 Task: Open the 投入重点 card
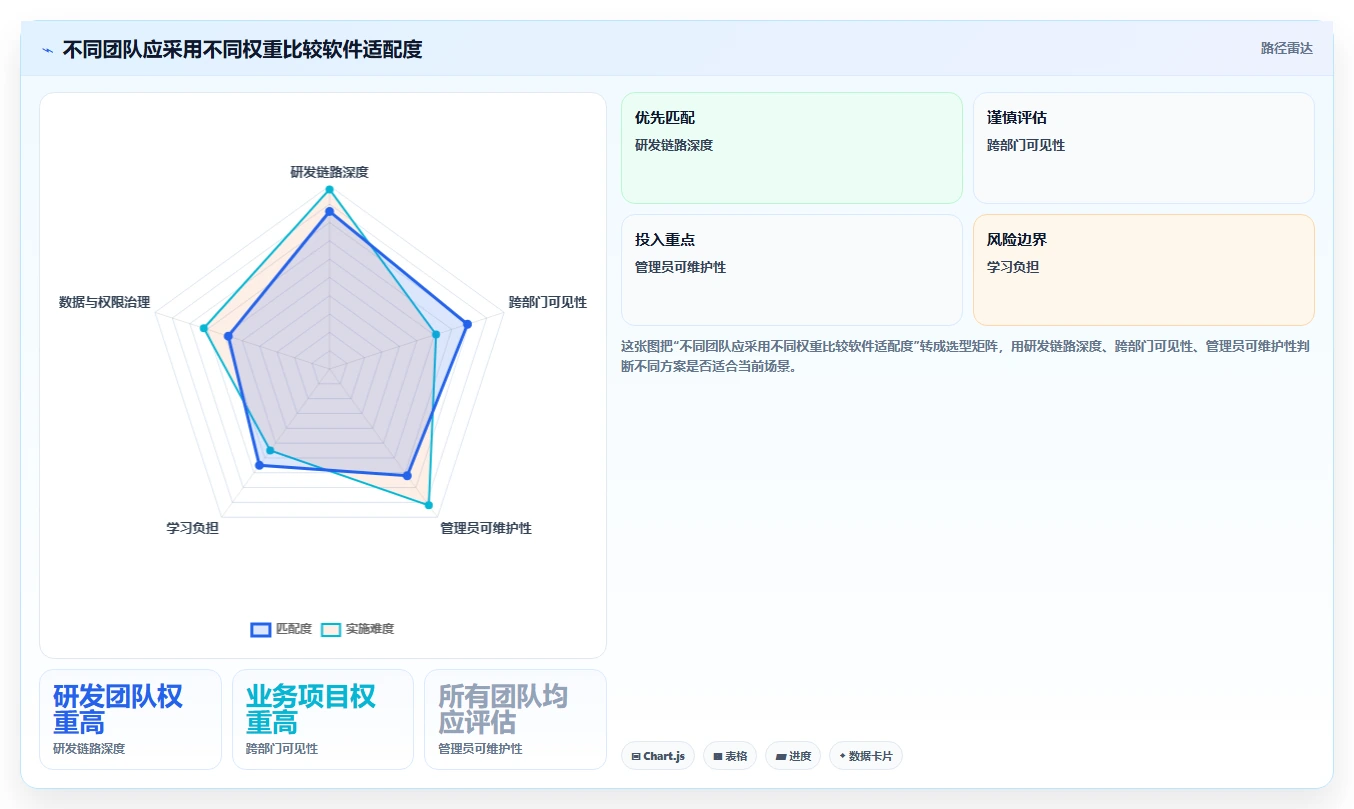(x=791, y=270)
